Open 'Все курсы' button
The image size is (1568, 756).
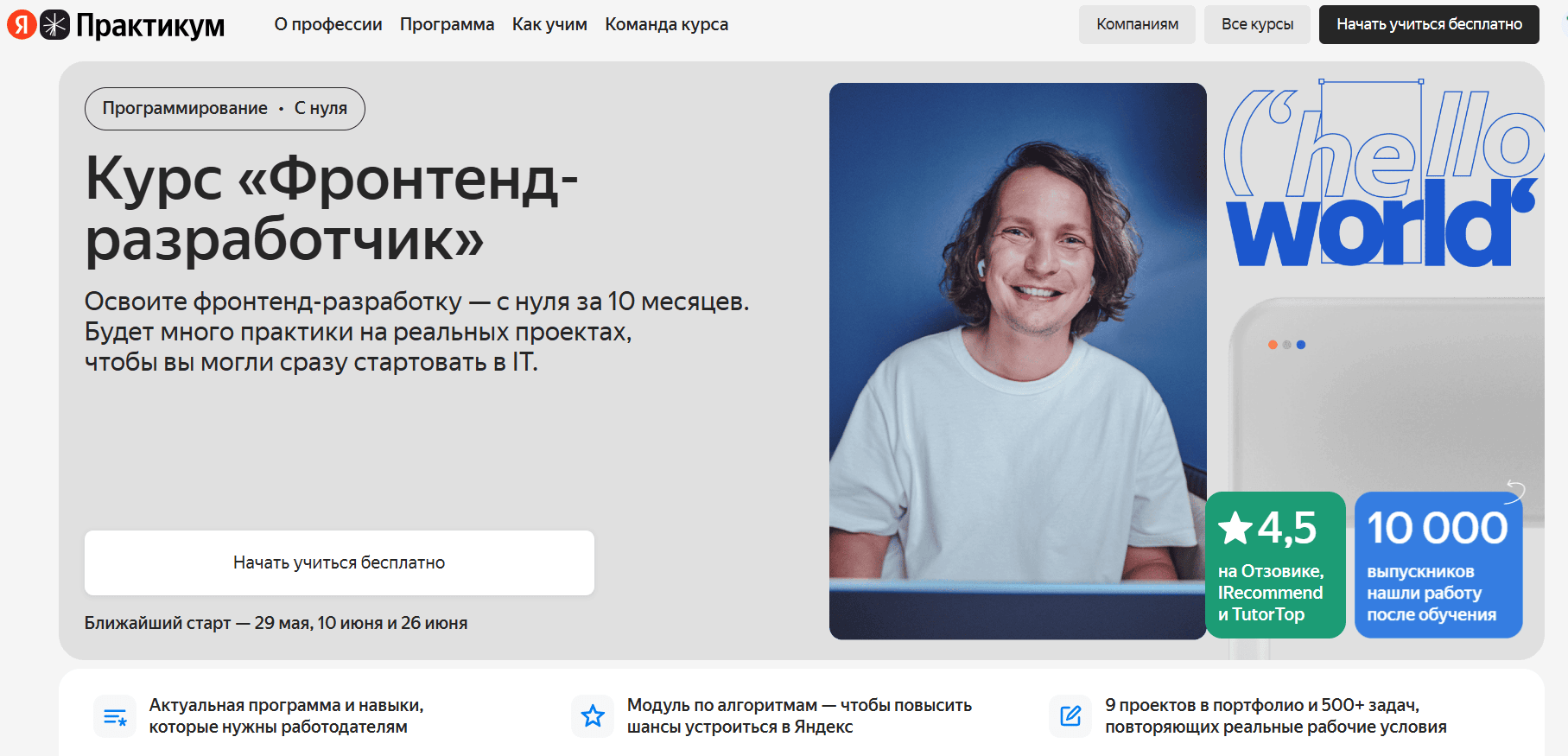point(1257,24)
